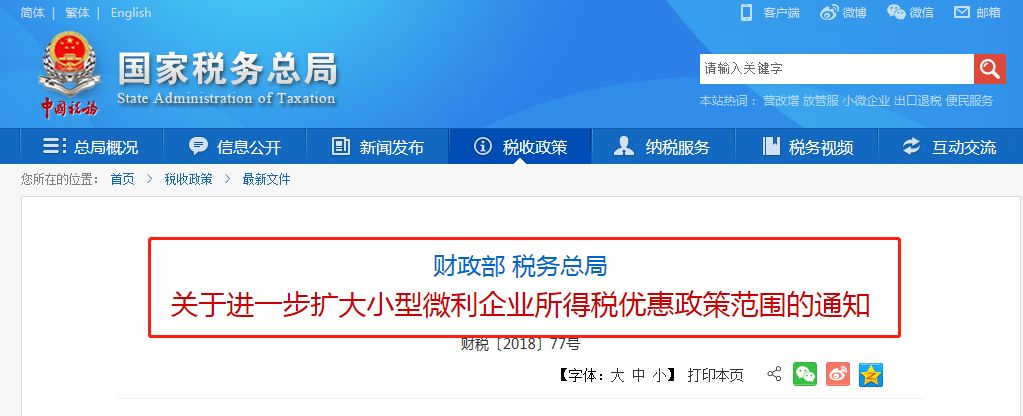The image size is (1023, 416).
Task: Open the mailbox (邮箱) envelope icon
Action: [962, 12]
